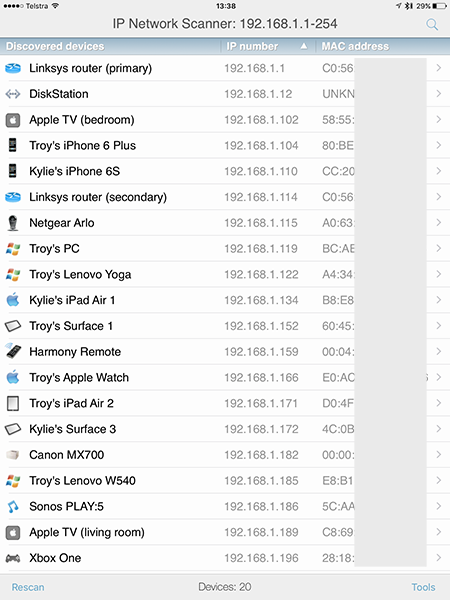The width and height of the screenshot is (450, 600).
Task: Open details chevron for Troy's iPhone 6 Plus
Action: pyautogui.click(x=439, y=145)
